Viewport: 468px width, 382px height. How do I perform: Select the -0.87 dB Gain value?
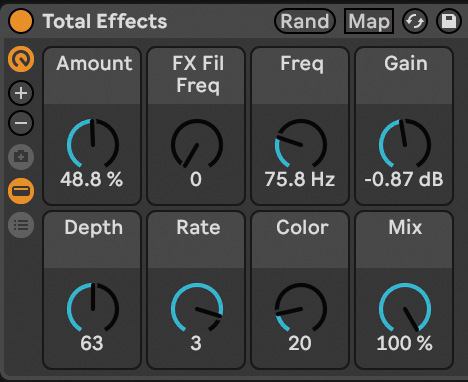[404, 179]
